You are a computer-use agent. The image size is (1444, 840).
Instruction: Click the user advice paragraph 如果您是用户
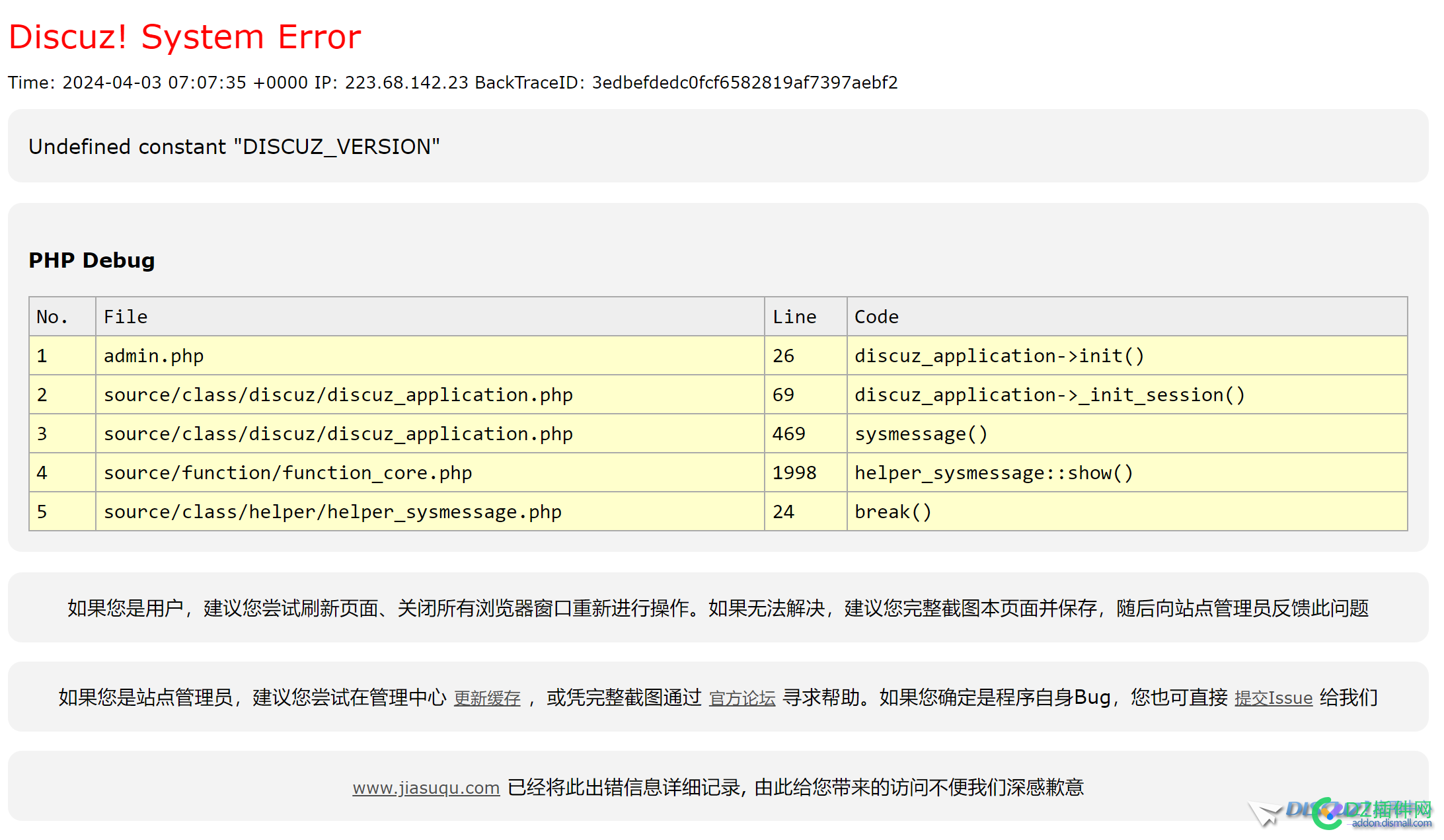(718, 608)
